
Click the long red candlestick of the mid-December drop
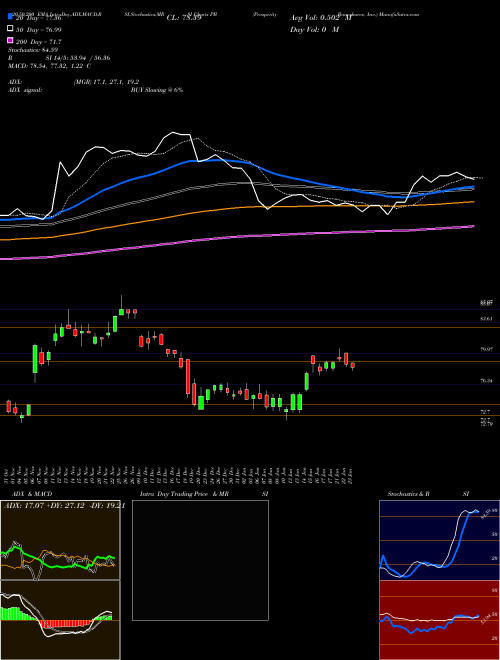point(188,377)
